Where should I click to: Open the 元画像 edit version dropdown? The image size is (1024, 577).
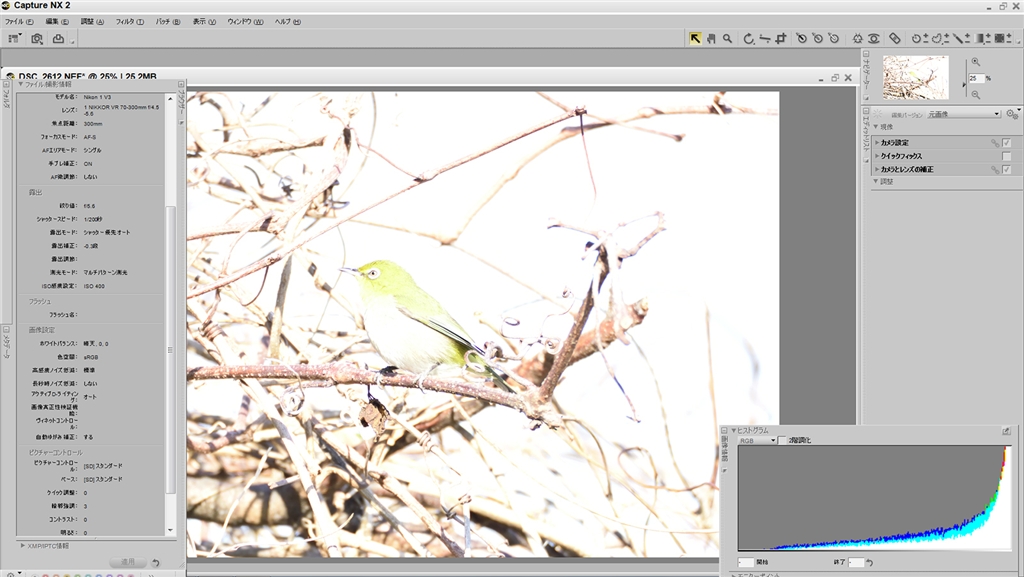[963, 114]
